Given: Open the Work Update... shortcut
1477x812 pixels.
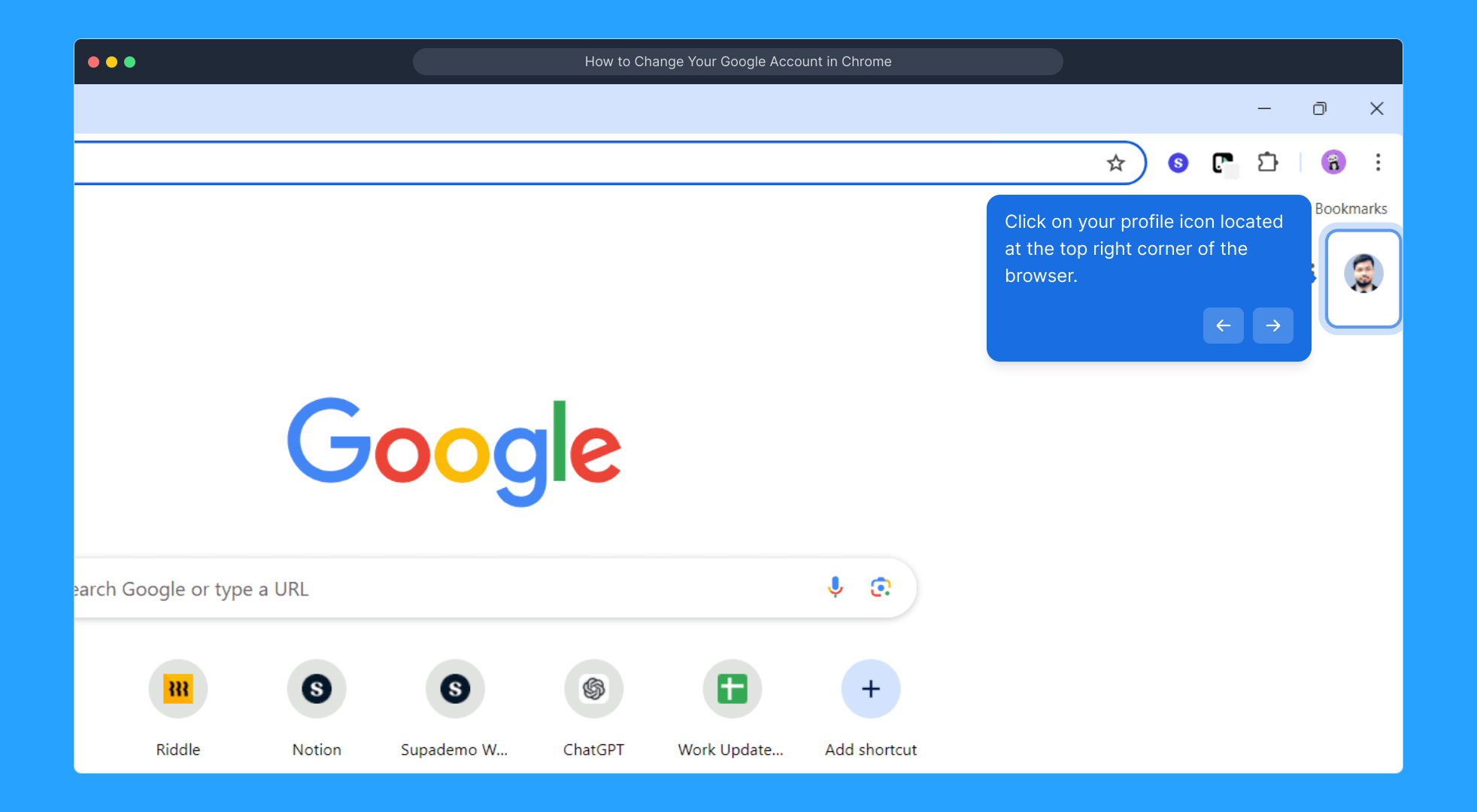Looking at the screenshot, I should click(732, 689).
